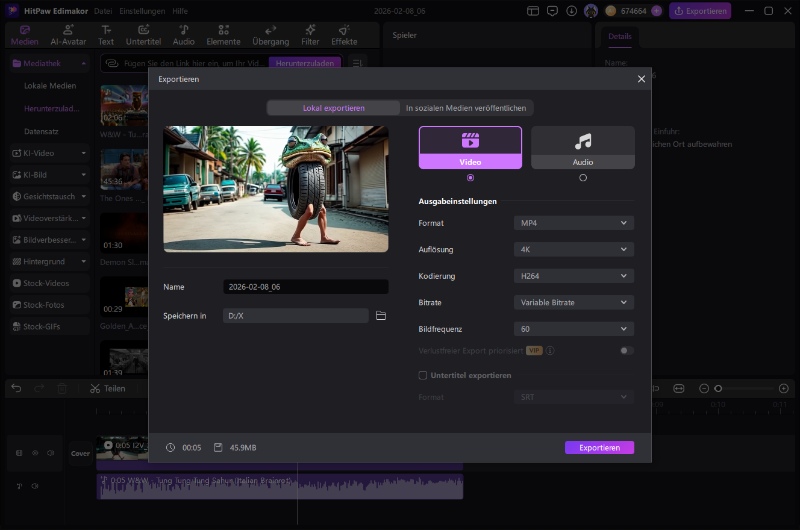Click the Herunterladen button
Image resolution: width=800 pixels, height=530 pixels.
(x=304, y=63)
